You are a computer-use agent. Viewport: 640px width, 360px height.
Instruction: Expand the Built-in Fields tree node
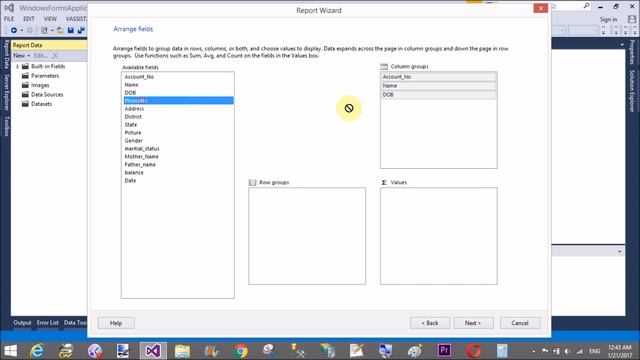(x=17, y=66)
